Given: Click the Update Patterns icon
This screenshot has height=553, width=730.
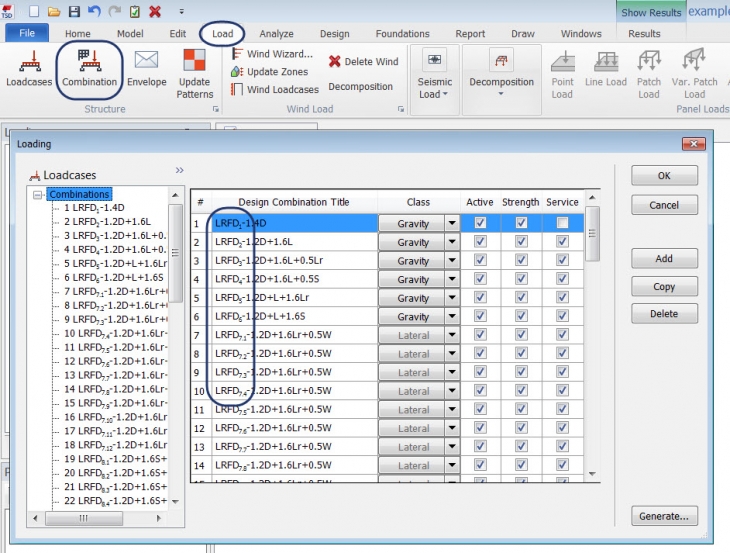Looking at the screenshot, I should coord(194,73).
